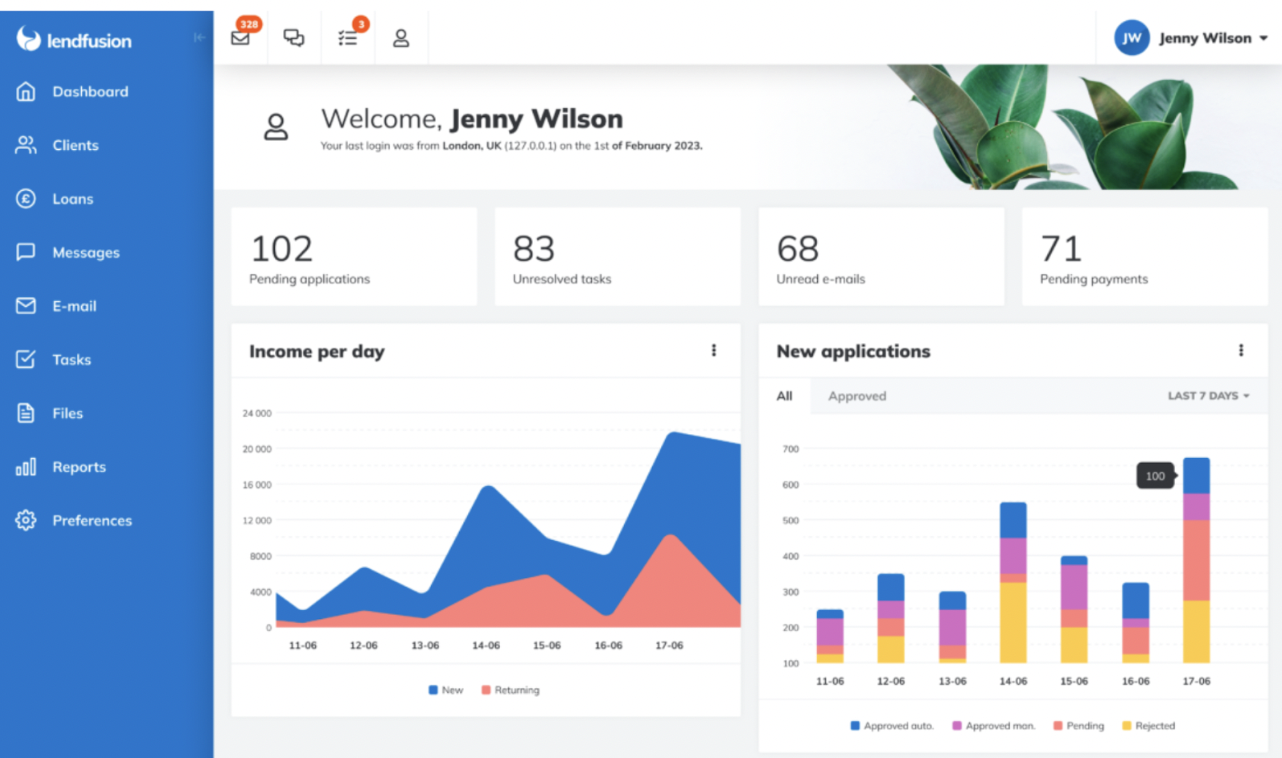Click the Preferences gear icon in sidebar

[26, 520]
